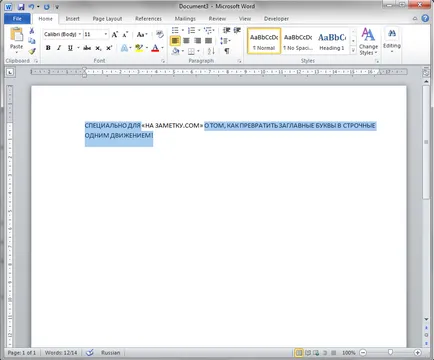Switch to the References tab
The height and width of the screenshot is (360, 434).
pyautogui.click(x=148, y=19)
